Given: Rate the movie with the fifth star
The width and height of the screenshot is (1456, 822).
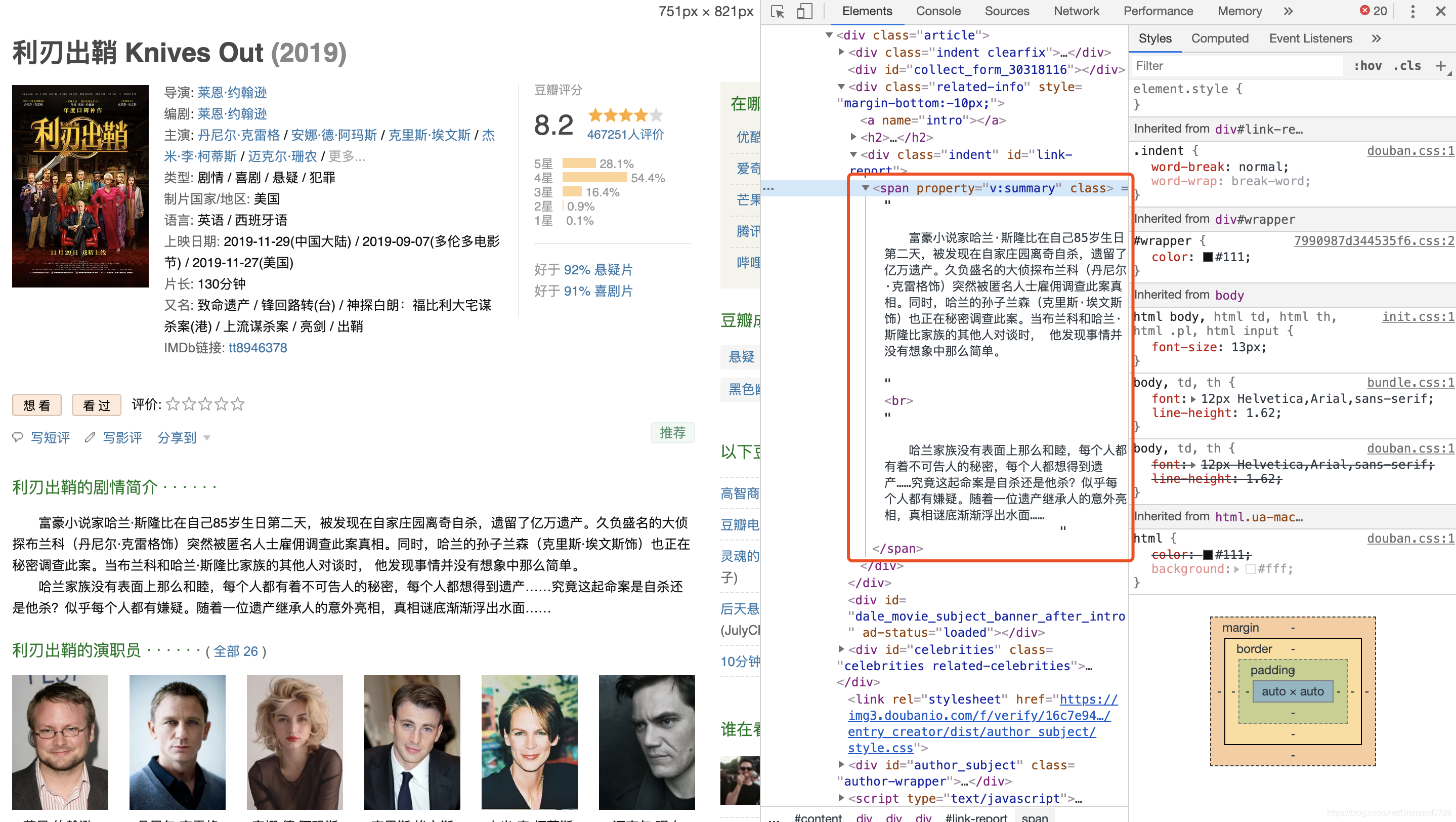Looking at the screenshot, I should coord(238,404).
